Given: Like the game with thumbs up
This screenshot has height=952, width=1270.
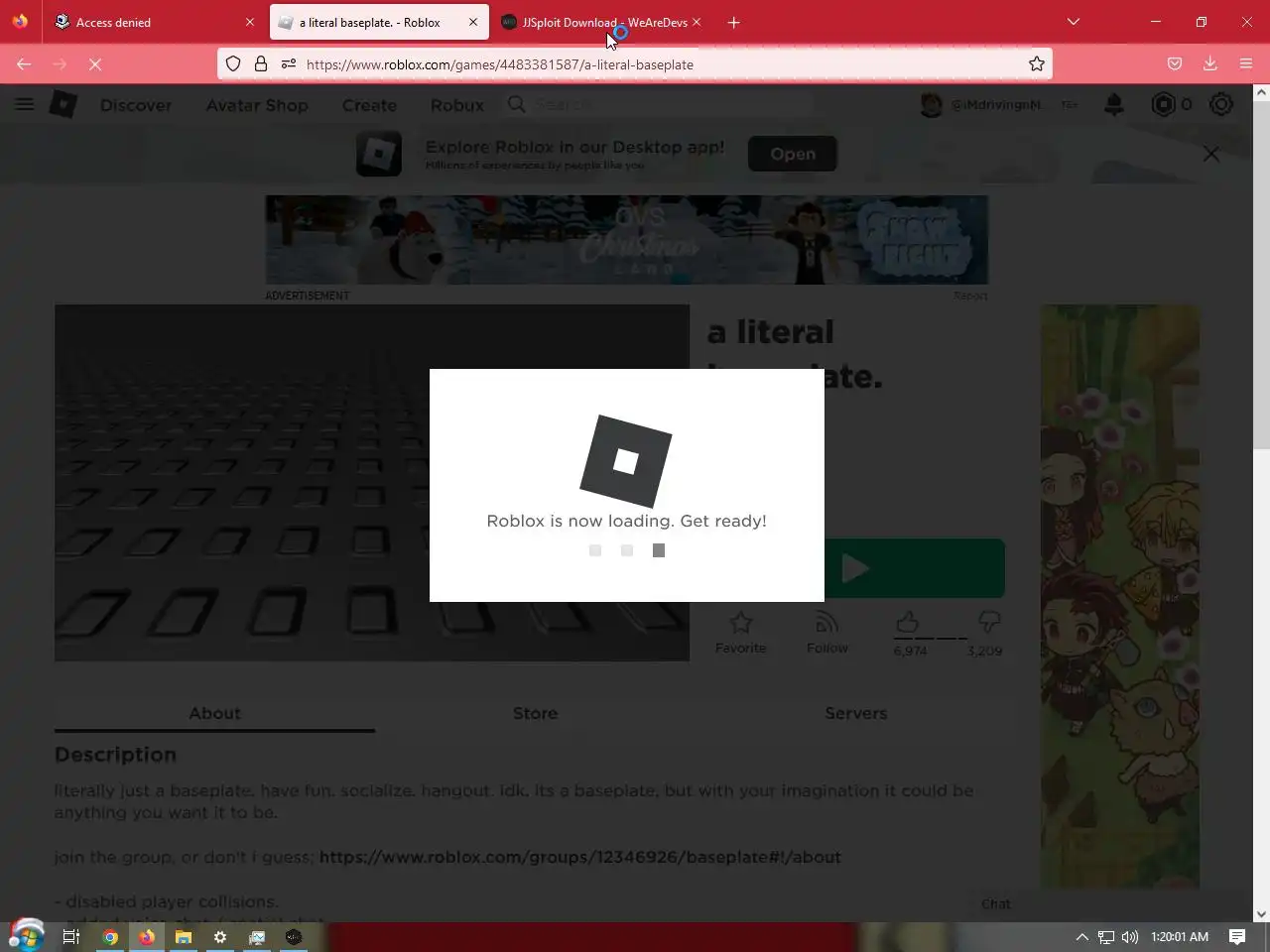Looking at the screenshot, I should [x=907, y=622].
